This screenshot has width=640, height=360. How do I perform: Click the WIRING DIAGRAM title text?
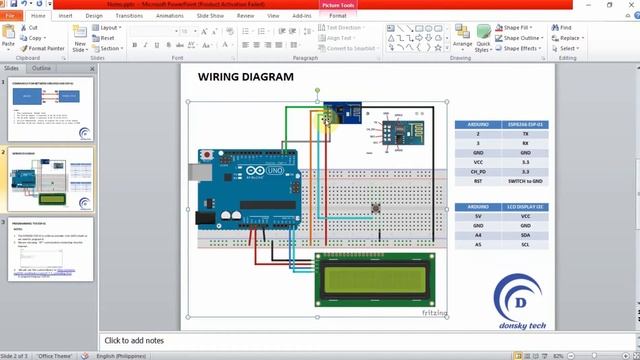[246, 77]
